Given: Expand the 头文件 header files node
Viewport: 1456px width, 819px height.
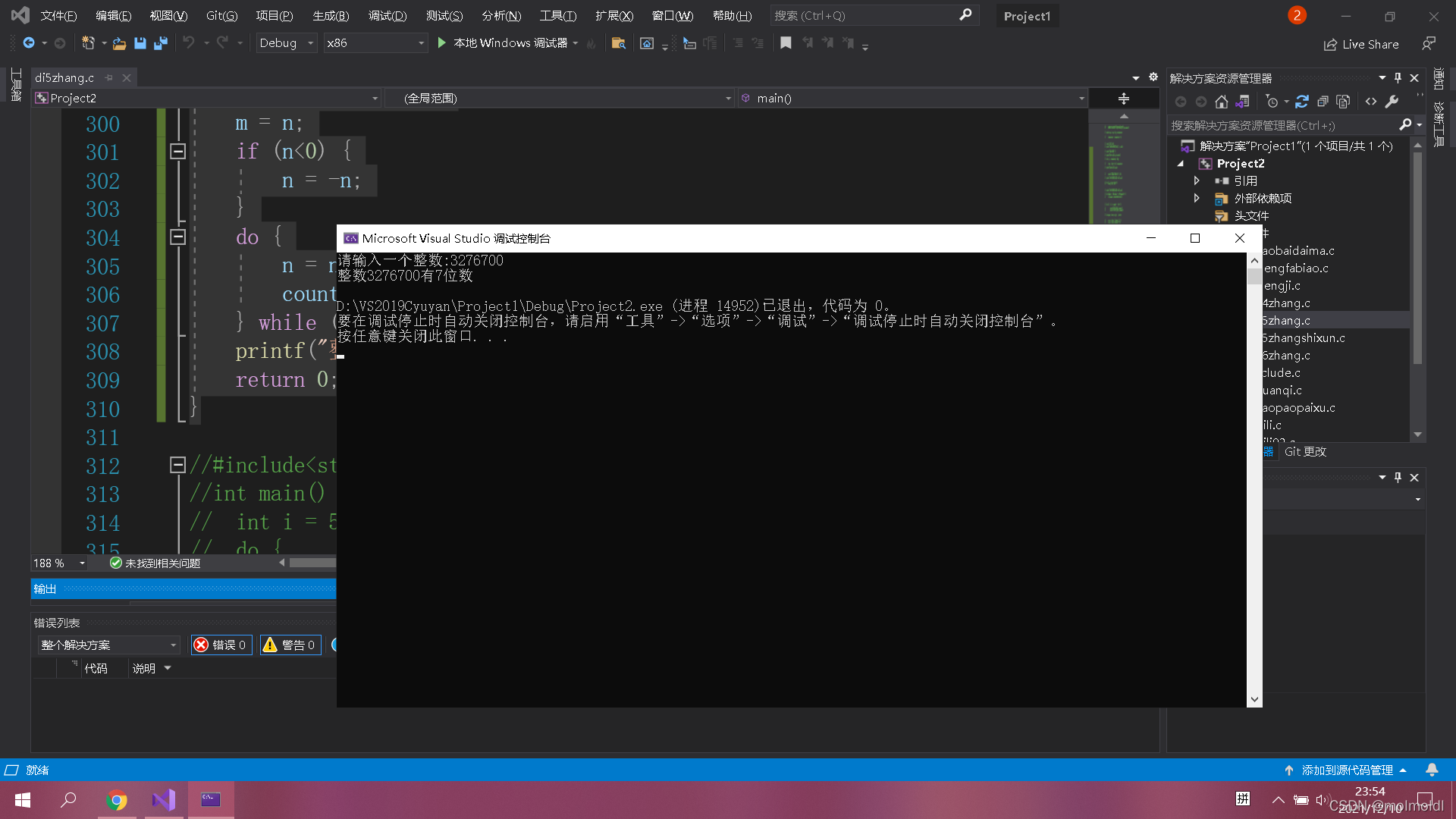Looking at the screenshot, I should click(x=1198, y=215).
